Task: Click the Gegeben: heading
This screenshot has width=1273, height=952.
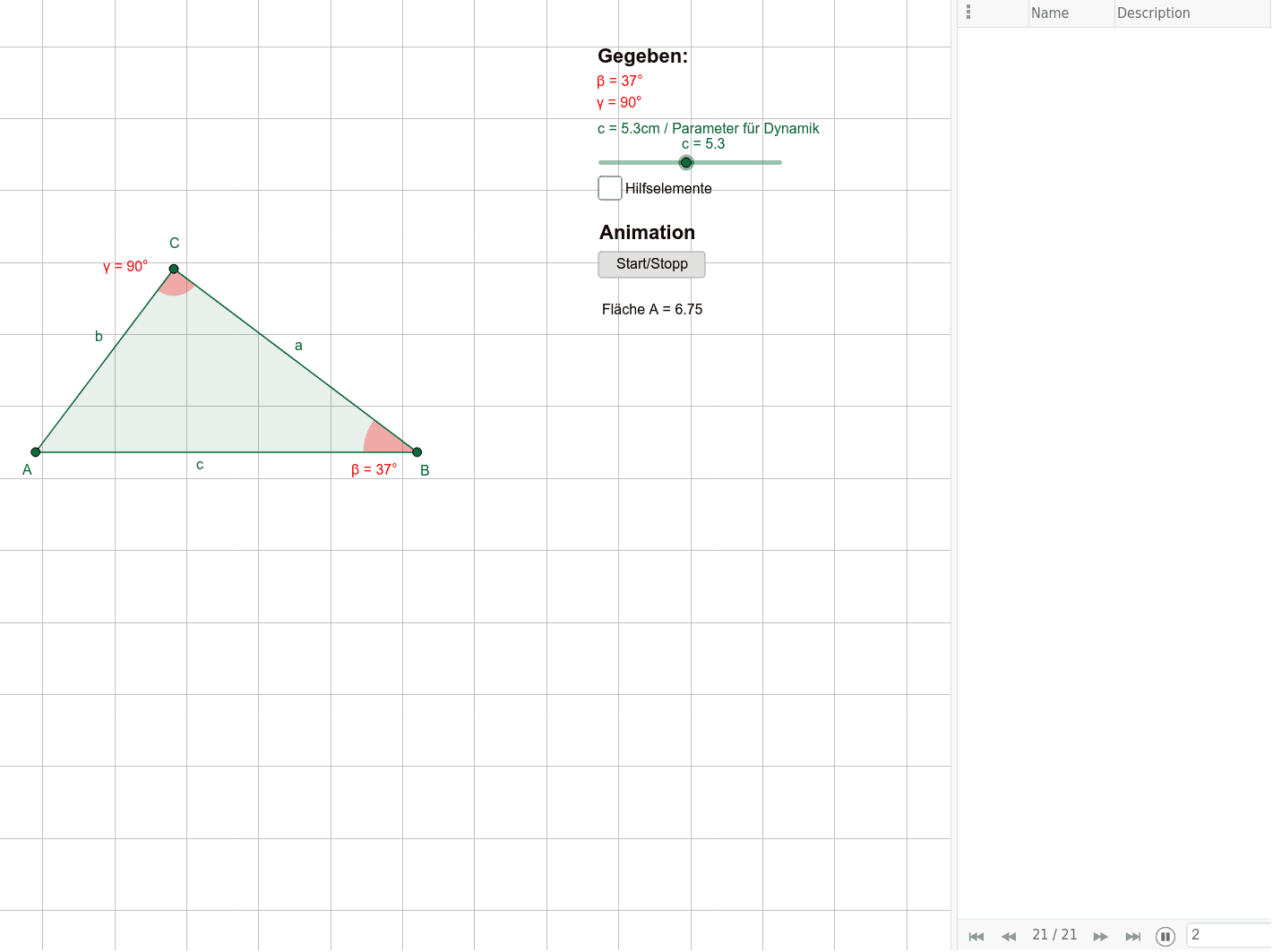Action: [642, 56]
